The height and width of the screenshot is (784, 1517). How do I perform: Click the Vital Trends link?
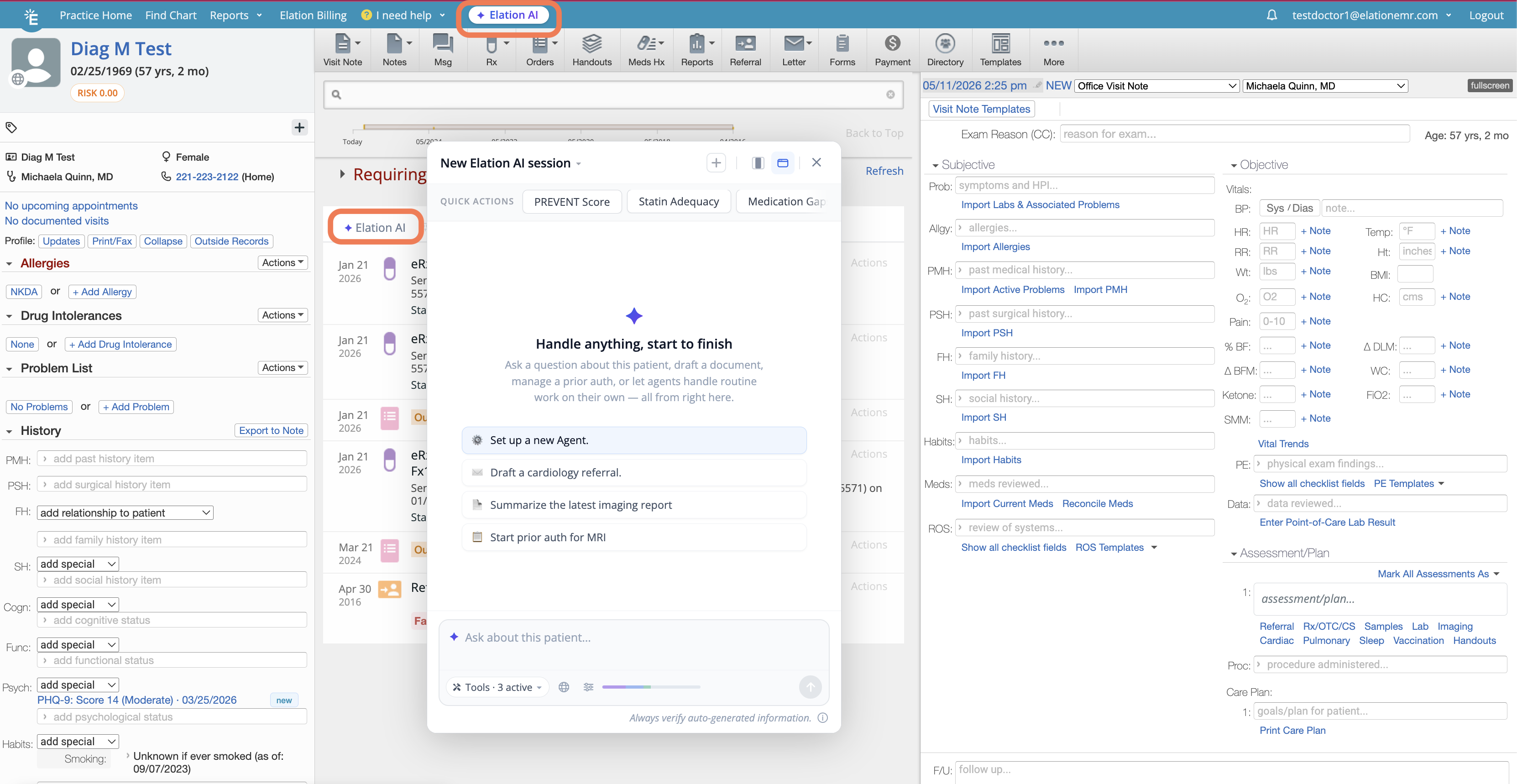1282,444
